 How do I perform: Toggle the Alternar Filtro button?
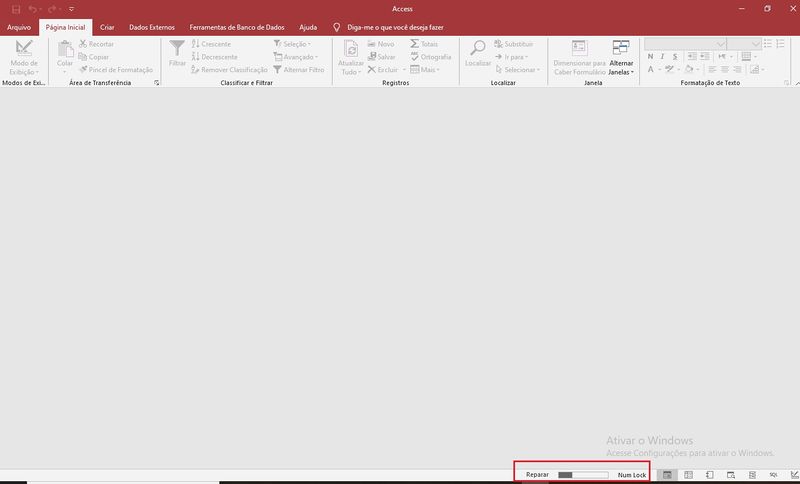pos(299,69)
